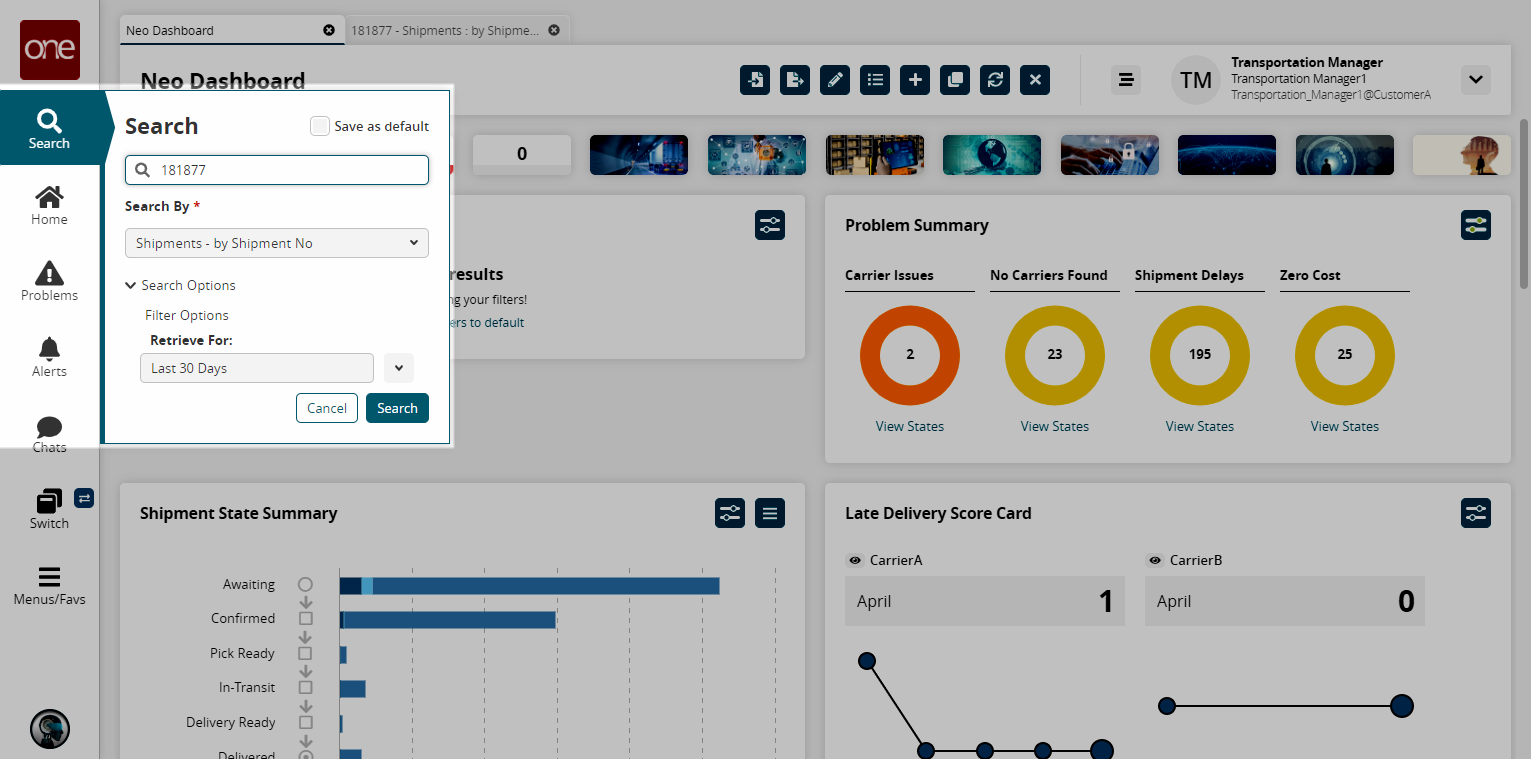
Task: Expand the user profile dropdown
Action: pos(1476,80)
